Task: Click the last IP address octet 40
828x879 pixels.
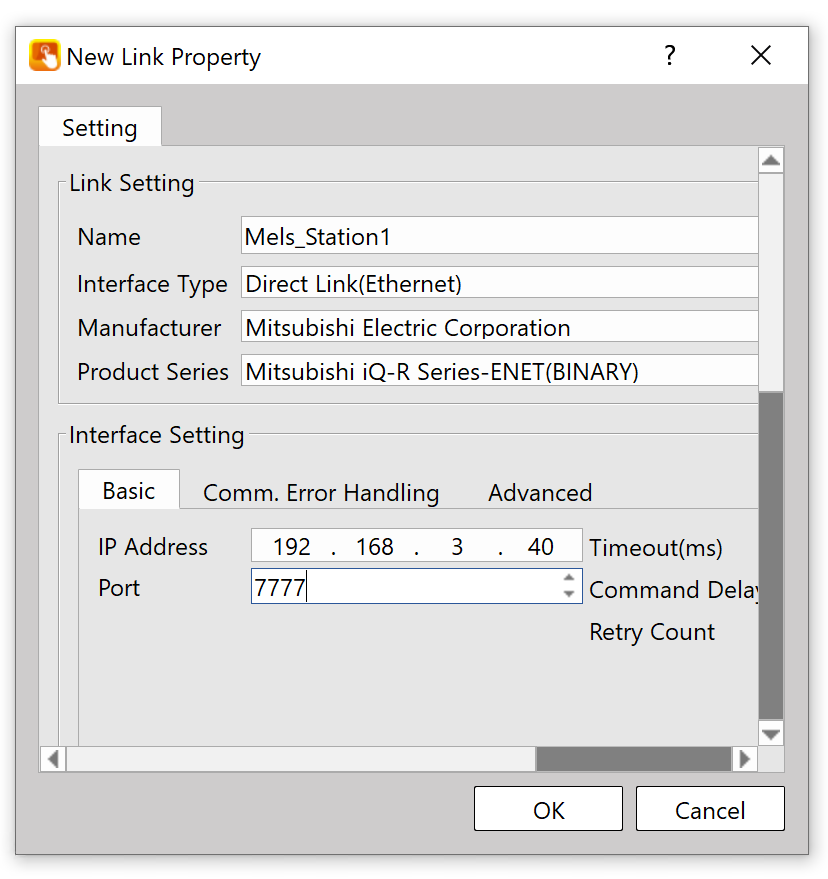Action: 541,547
